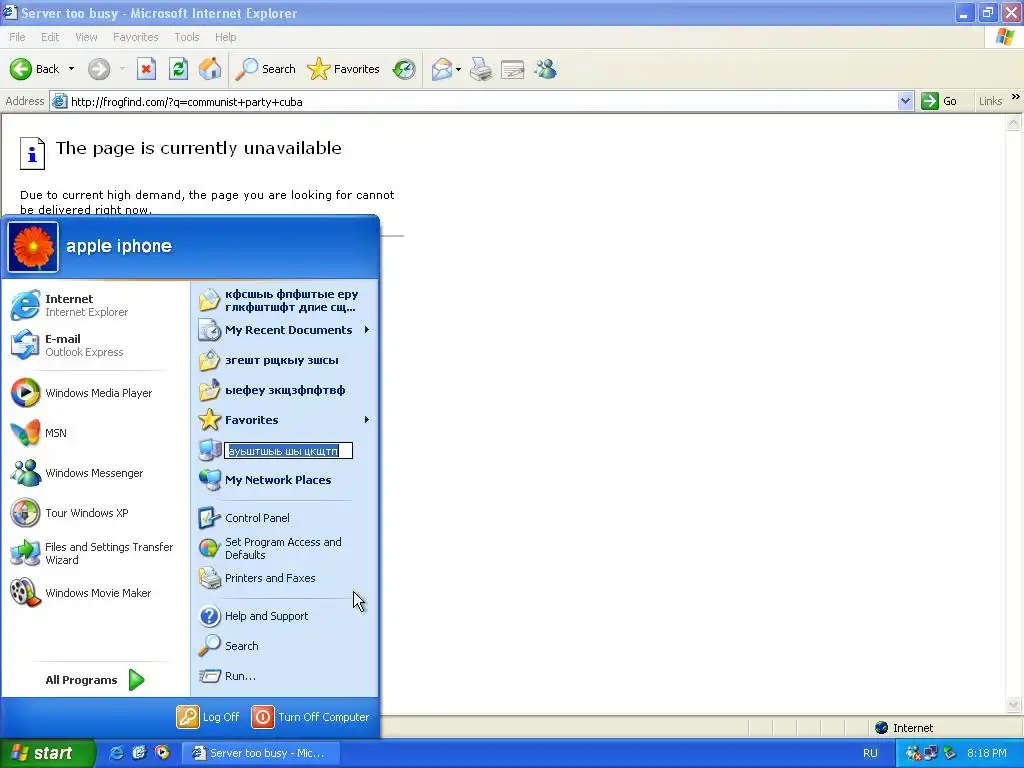This screenshot has height=768, width=1024.
Task: Open Internet Explorer quick launch icon
Action: click(116, 753)
